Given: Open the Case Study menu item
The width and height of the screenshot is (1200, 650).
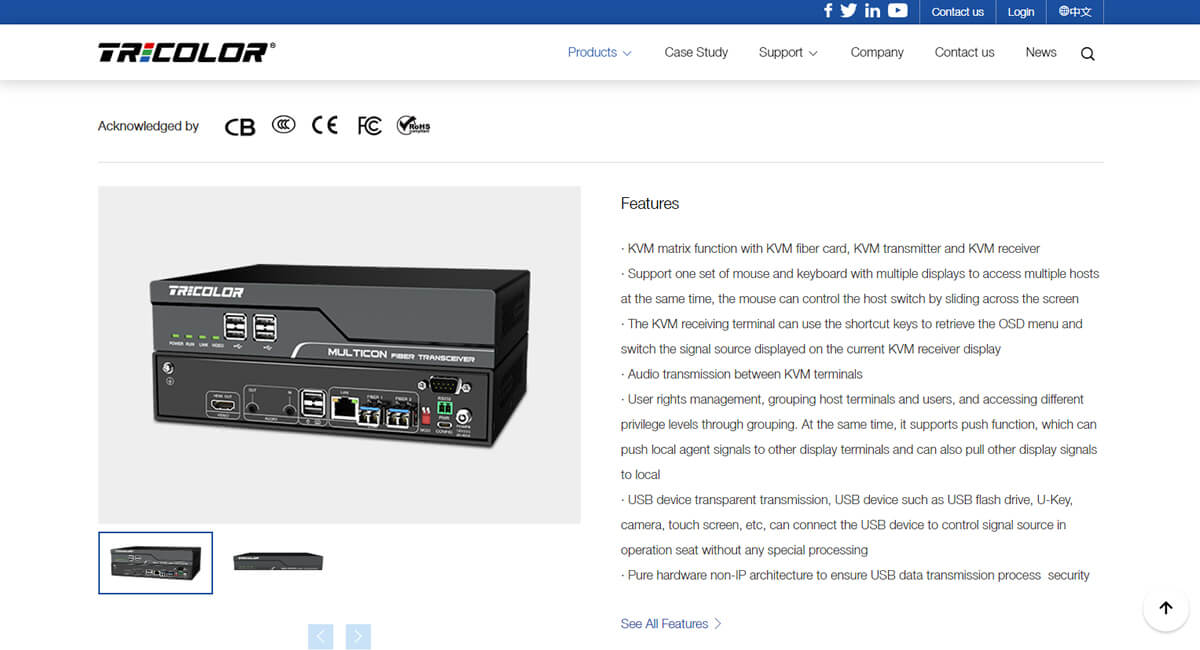Looking at the screenshot, I should tap(696, 53).
